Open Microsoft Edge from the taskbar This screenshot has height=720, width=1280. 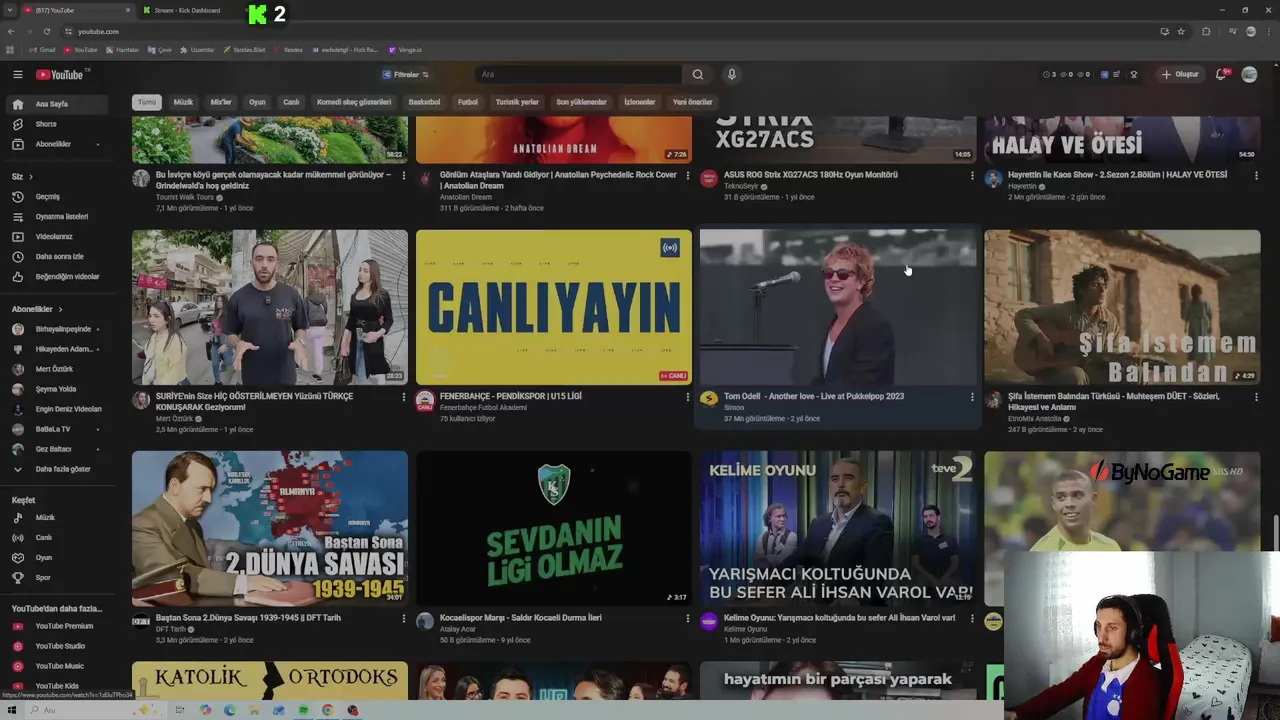229,710
